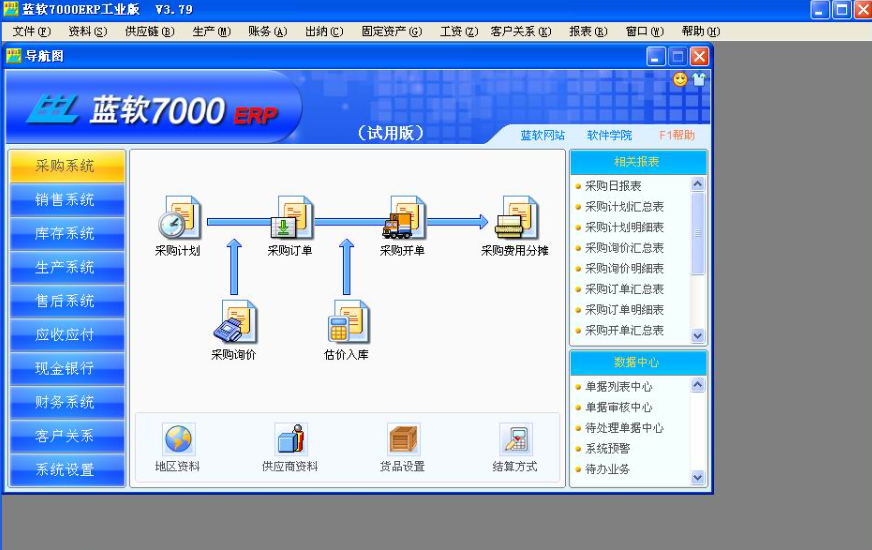Open 采购询价汇总表 report
Image resolution: width=872 pixels, height=550 pixels.
tap(624, 247)
